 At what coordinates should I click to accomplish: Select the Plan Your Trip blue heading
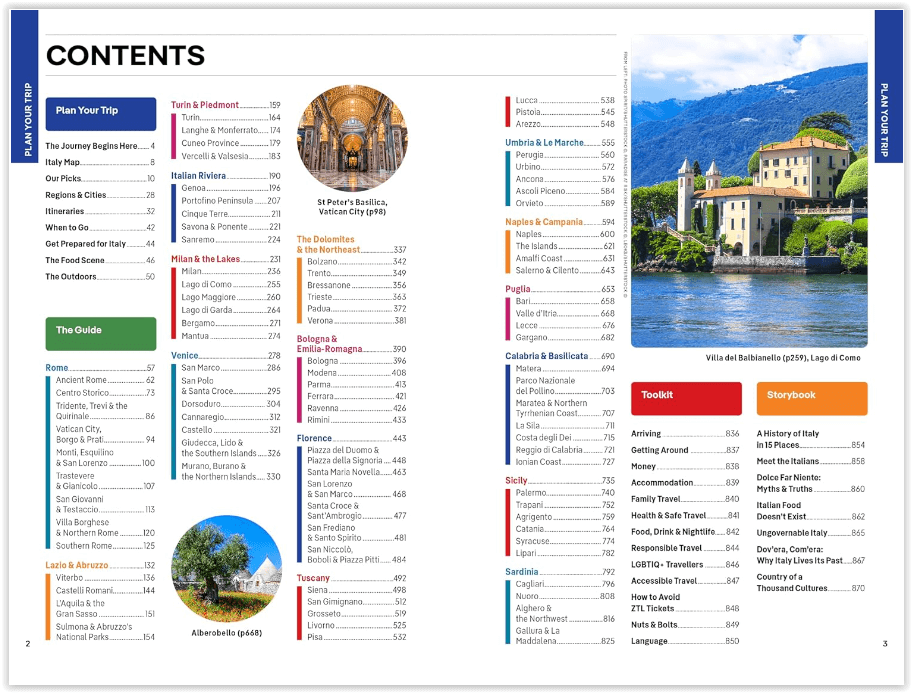click(100, 112)
